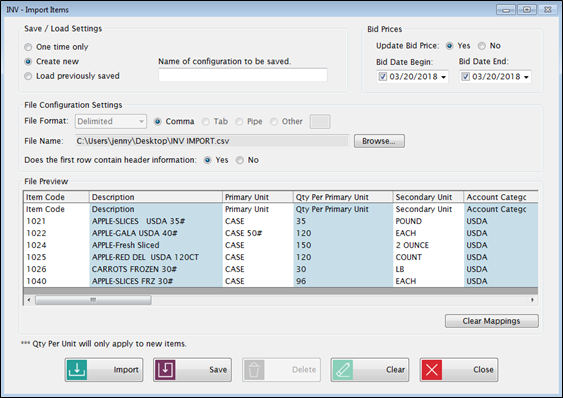This screenshot has width=563, height=398.
Task: Click the quantity 30 cell
Action: pos(343,269)
